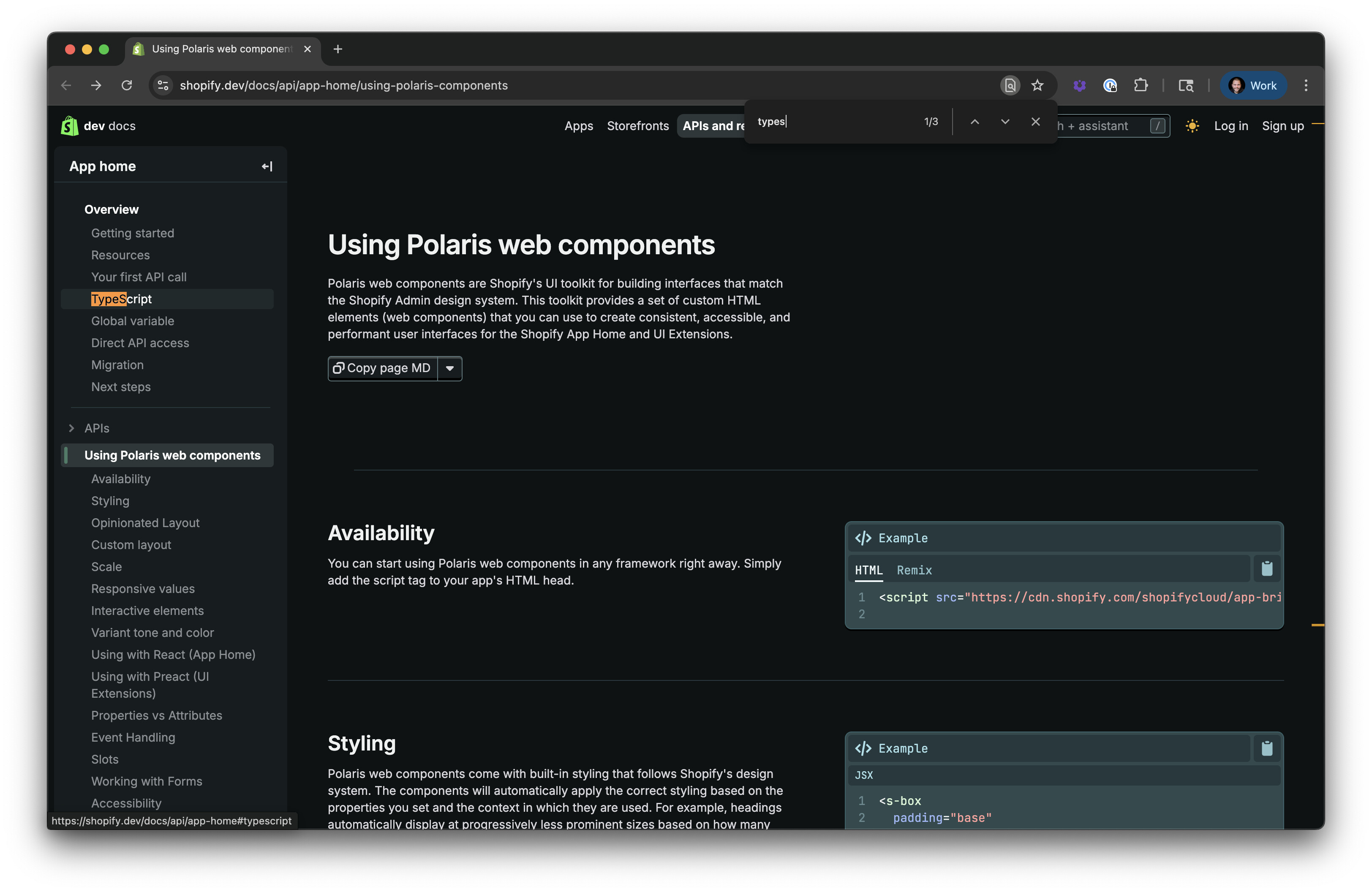Go to previous find-in-page match
This screenshot has width=1372, height=892.
[974, 122]
